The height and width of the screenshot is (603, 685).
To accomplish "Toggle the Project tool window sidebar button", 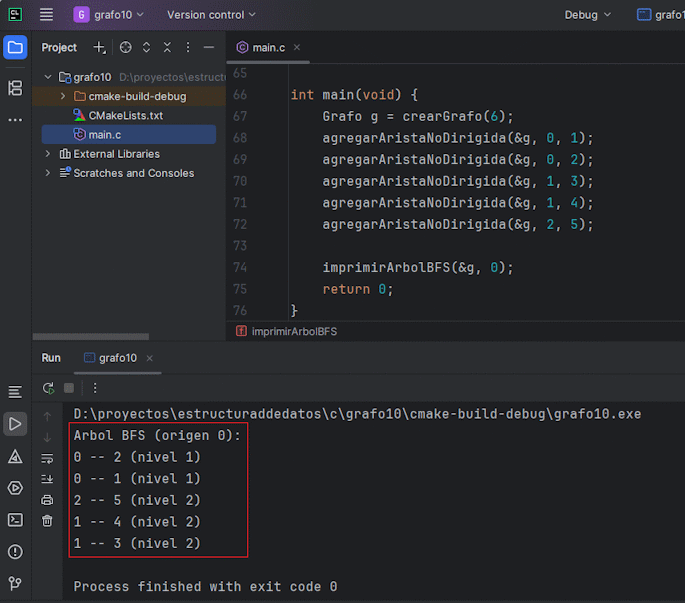I will click(15, 47).
